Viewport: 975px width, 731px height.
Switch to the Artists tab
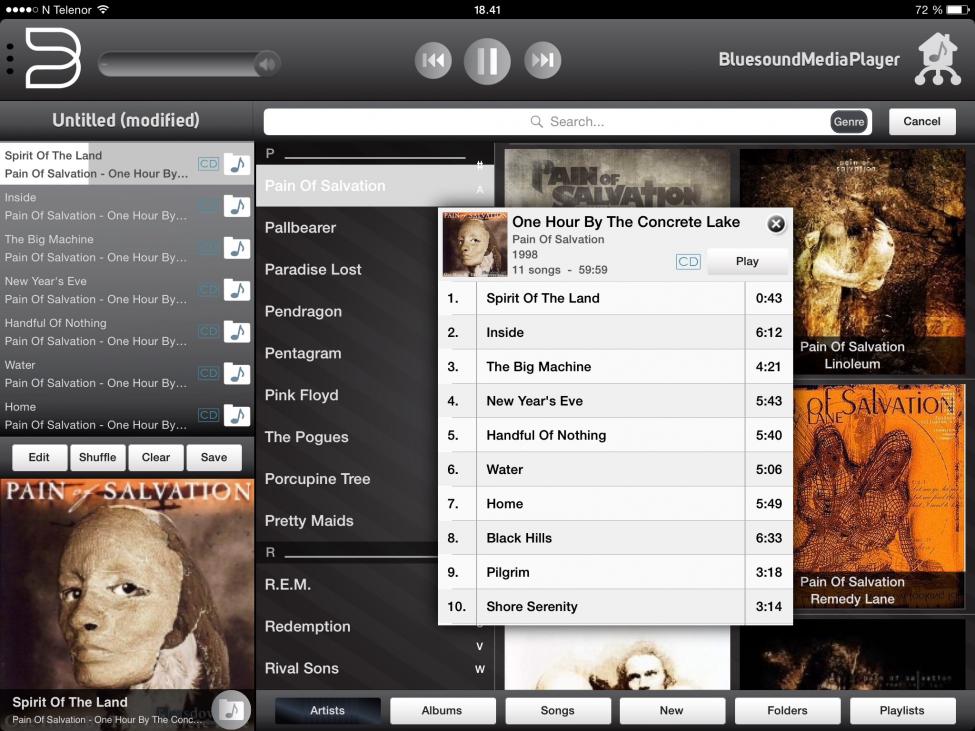tap(327, 710)
